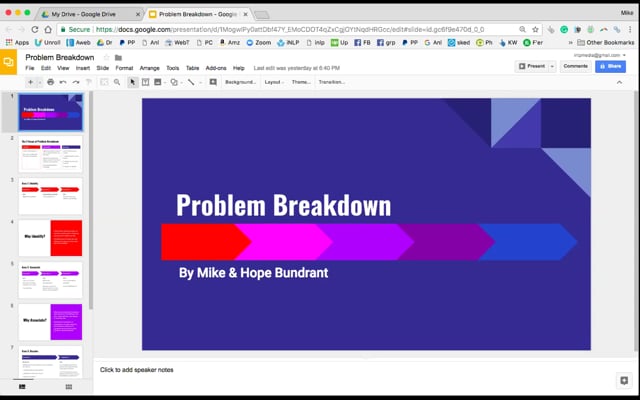Switch to grid view of slides

69,386
